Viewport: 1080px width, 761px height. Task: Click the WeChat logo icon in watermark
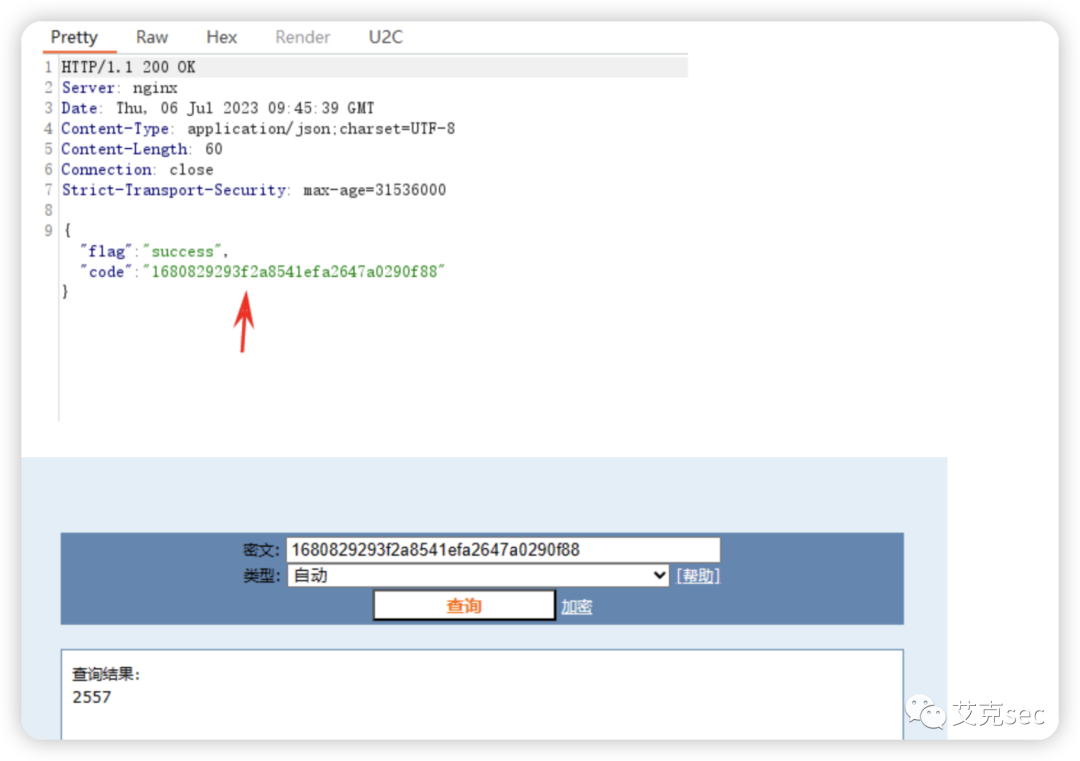click(925, 713)
